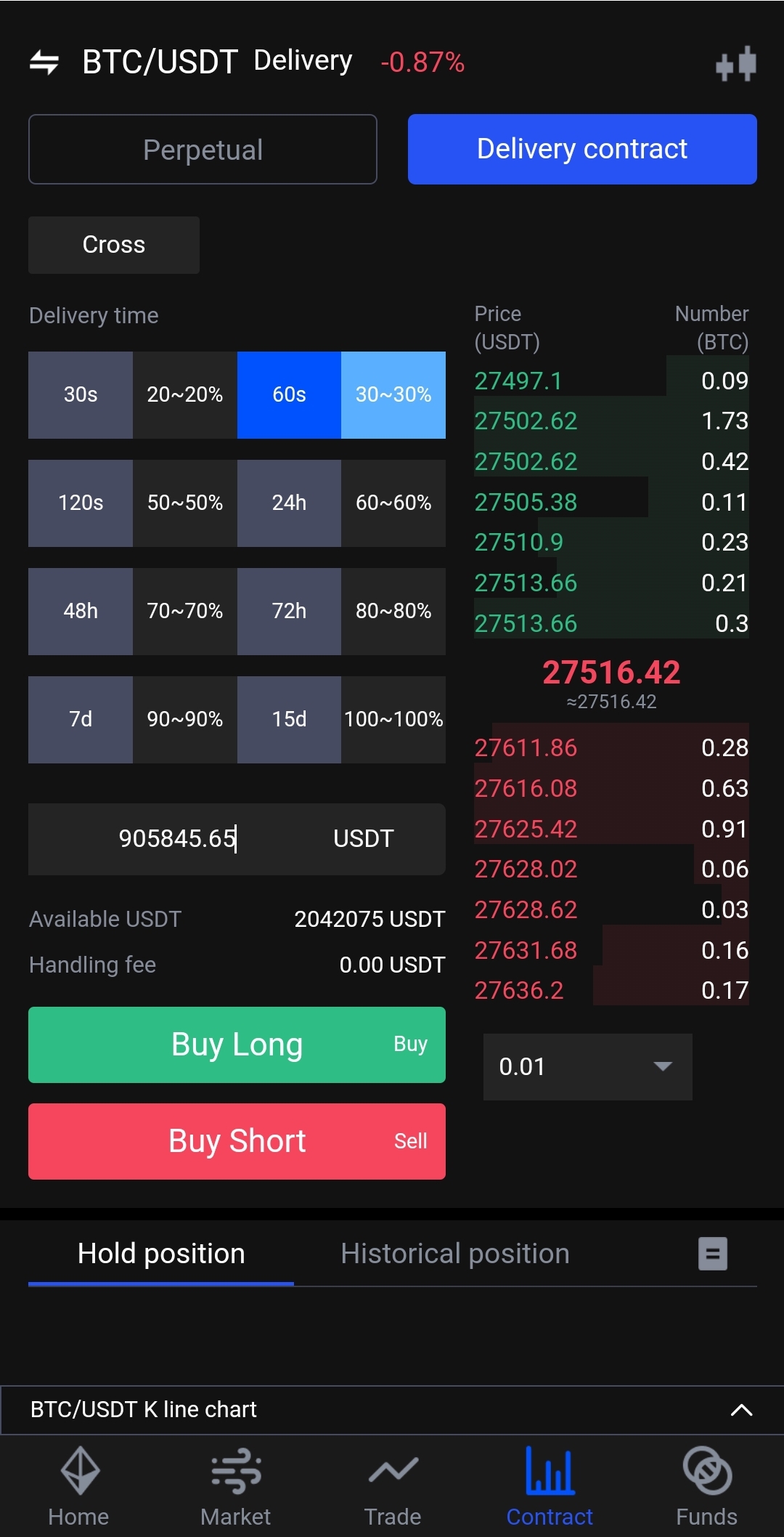The height and width of the screenshot is (1537, 784).
Task: Open the Cross margin mode selector
Action: [x=114, y=245]
